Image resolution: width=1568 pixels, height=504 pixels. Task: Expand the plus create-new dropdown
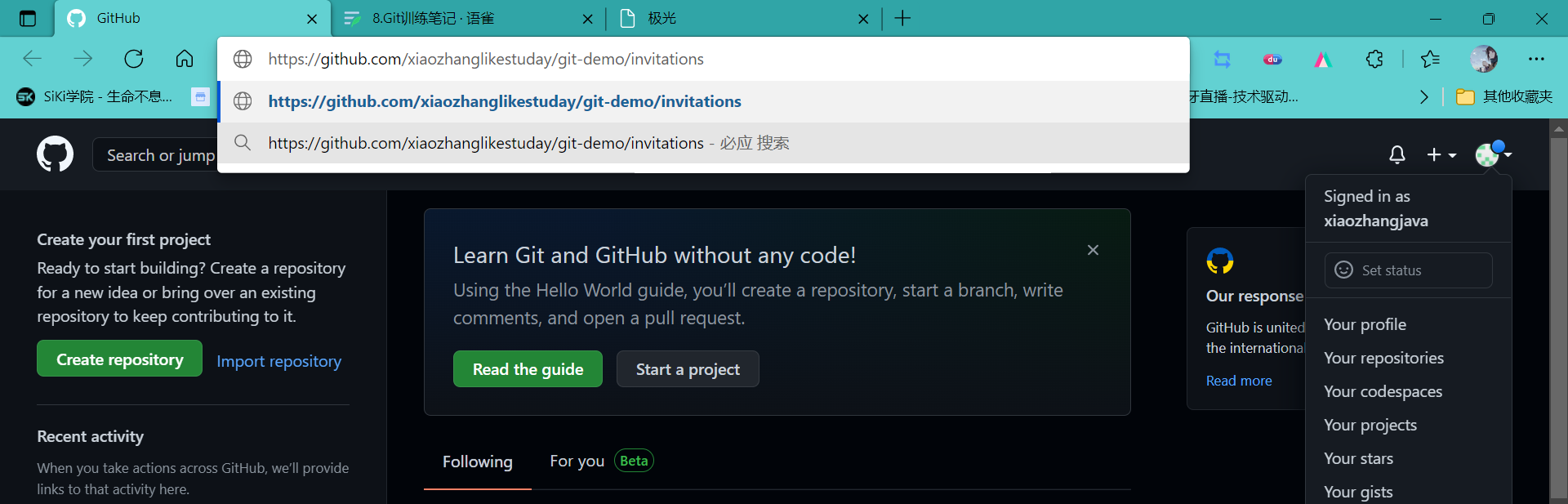click(x=1441, y=154)
